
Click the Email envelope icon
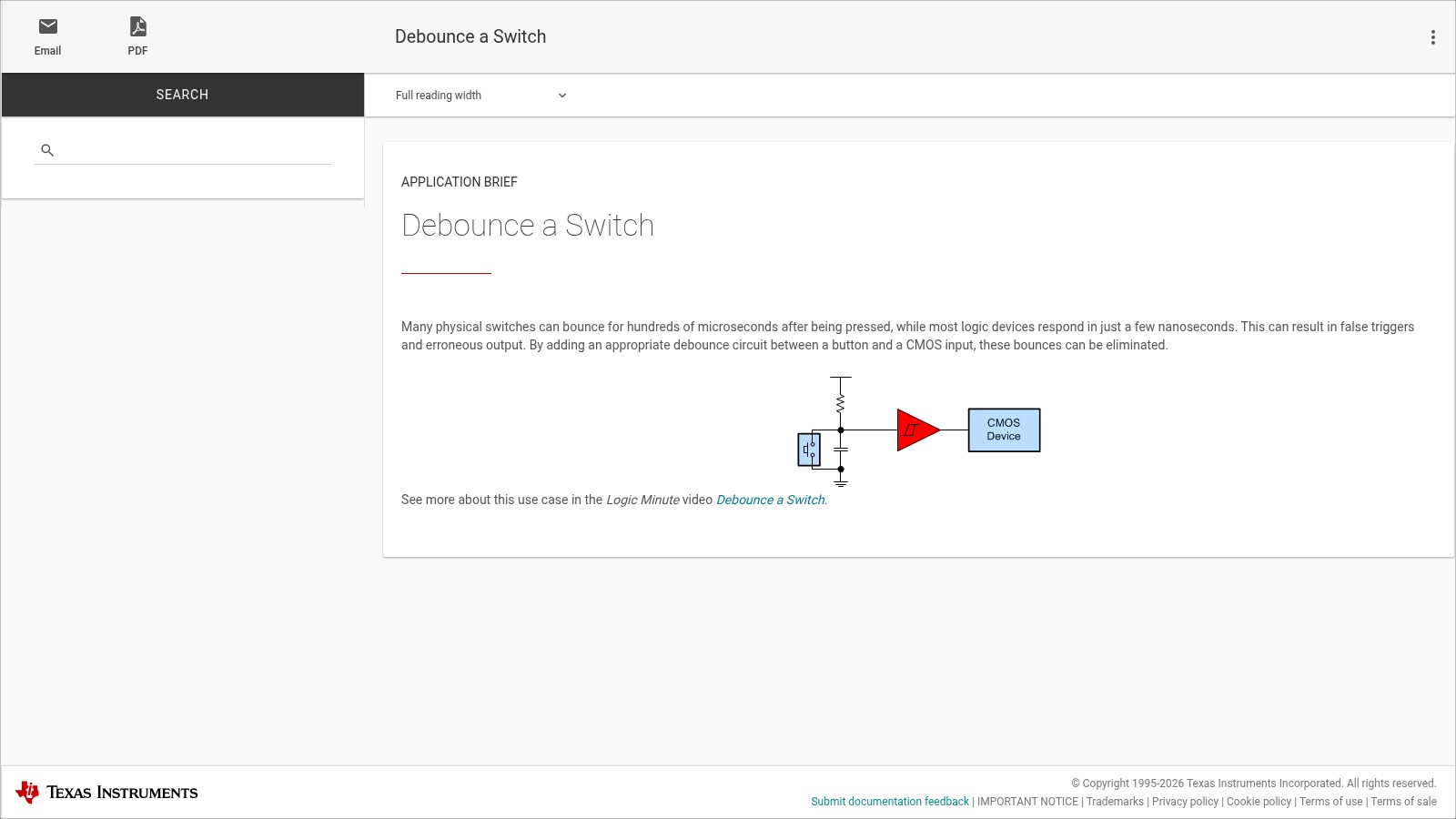(48, 26)
